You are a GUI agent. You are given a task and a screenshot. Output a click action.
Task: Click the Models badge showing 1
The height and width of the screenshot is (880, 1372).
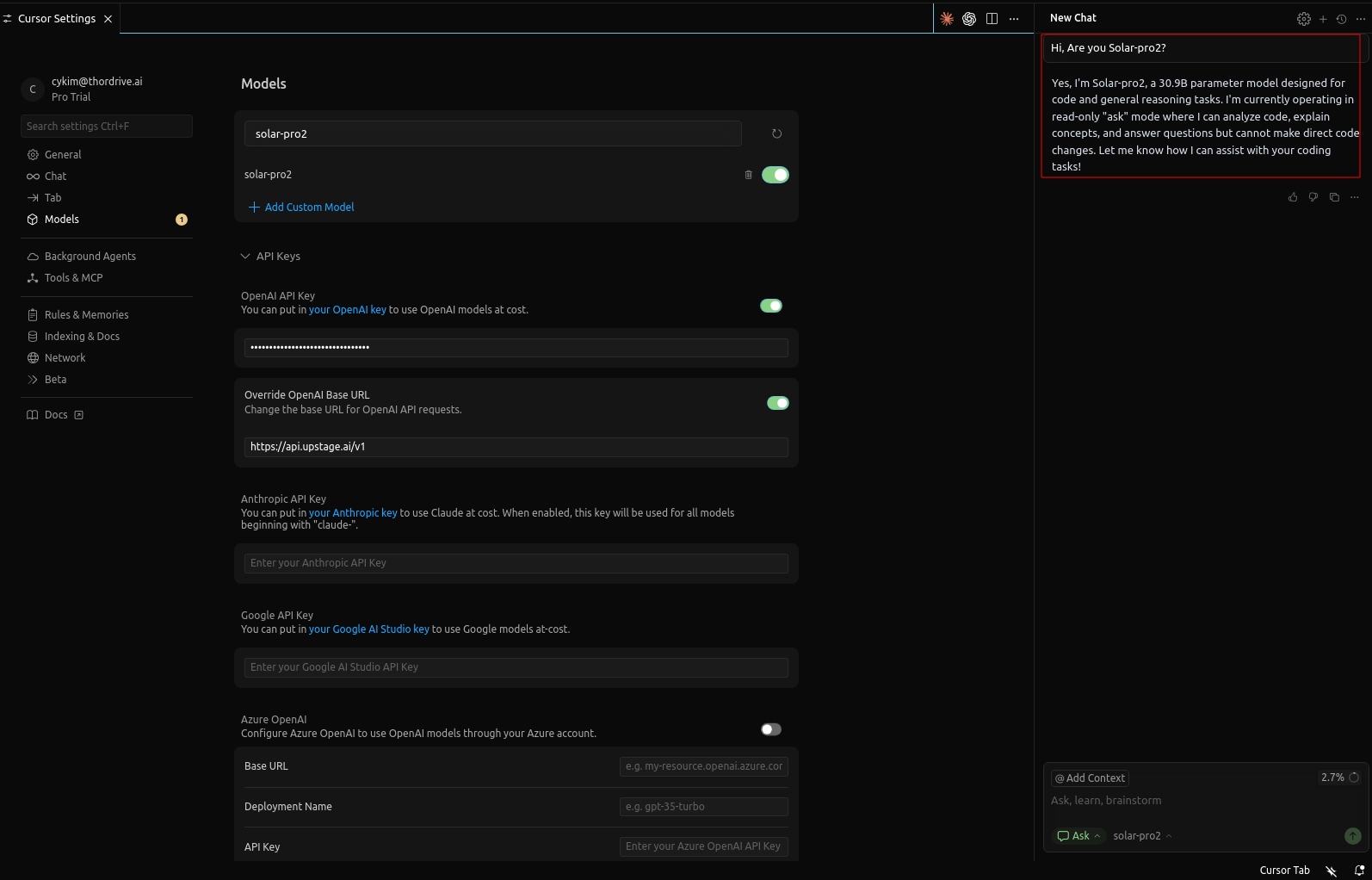[182, 220]
